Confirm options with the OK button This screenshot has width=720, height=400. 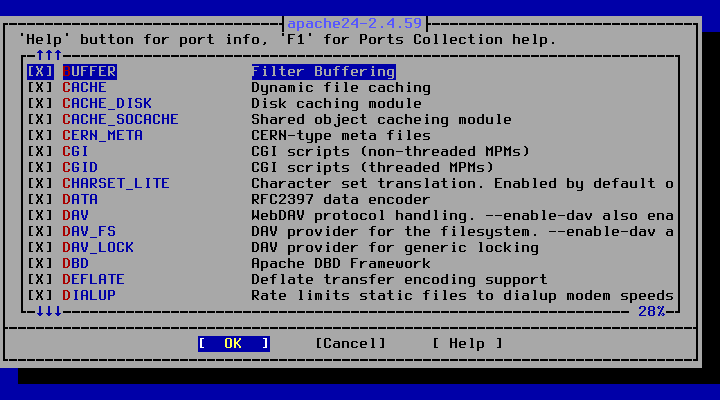234,344
